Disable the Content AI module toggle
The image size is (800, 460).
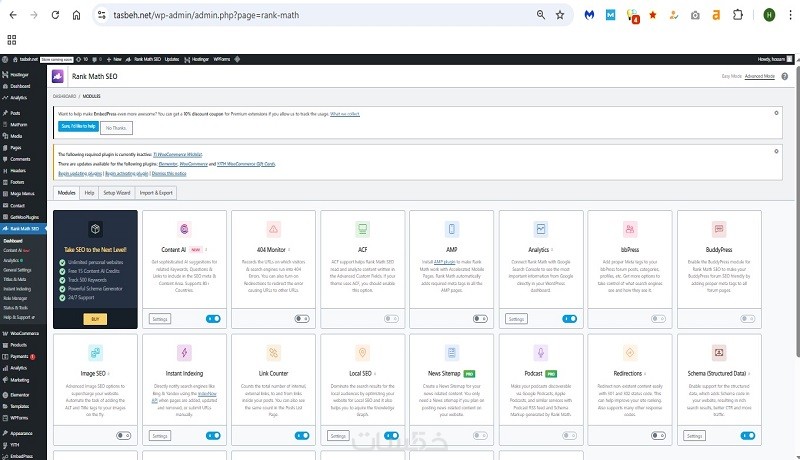point(213,319)
